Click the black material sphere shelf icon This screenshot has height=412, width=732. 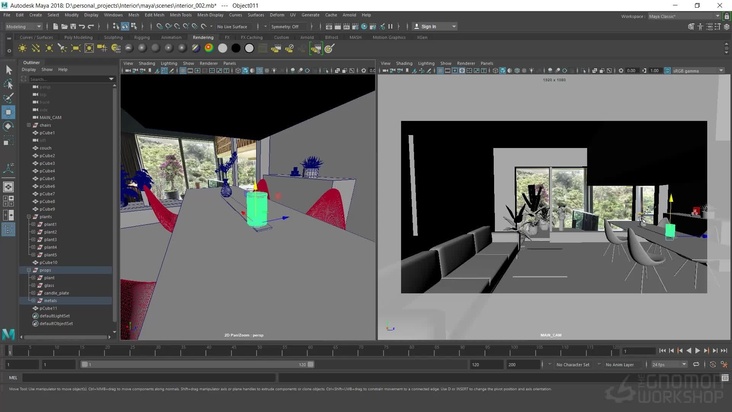(236, 48)
